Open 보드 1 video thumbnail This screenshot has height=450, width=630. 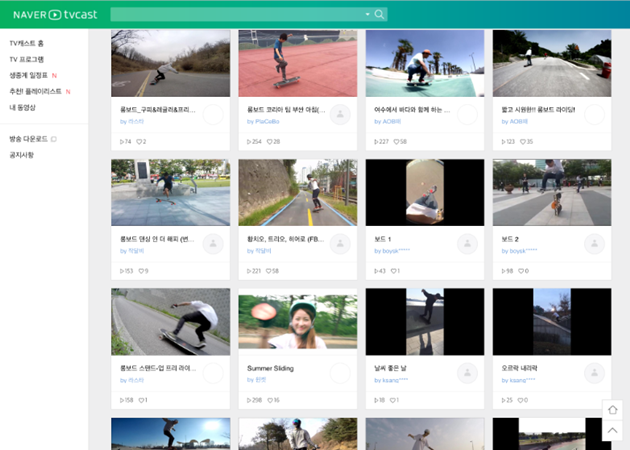425,192
